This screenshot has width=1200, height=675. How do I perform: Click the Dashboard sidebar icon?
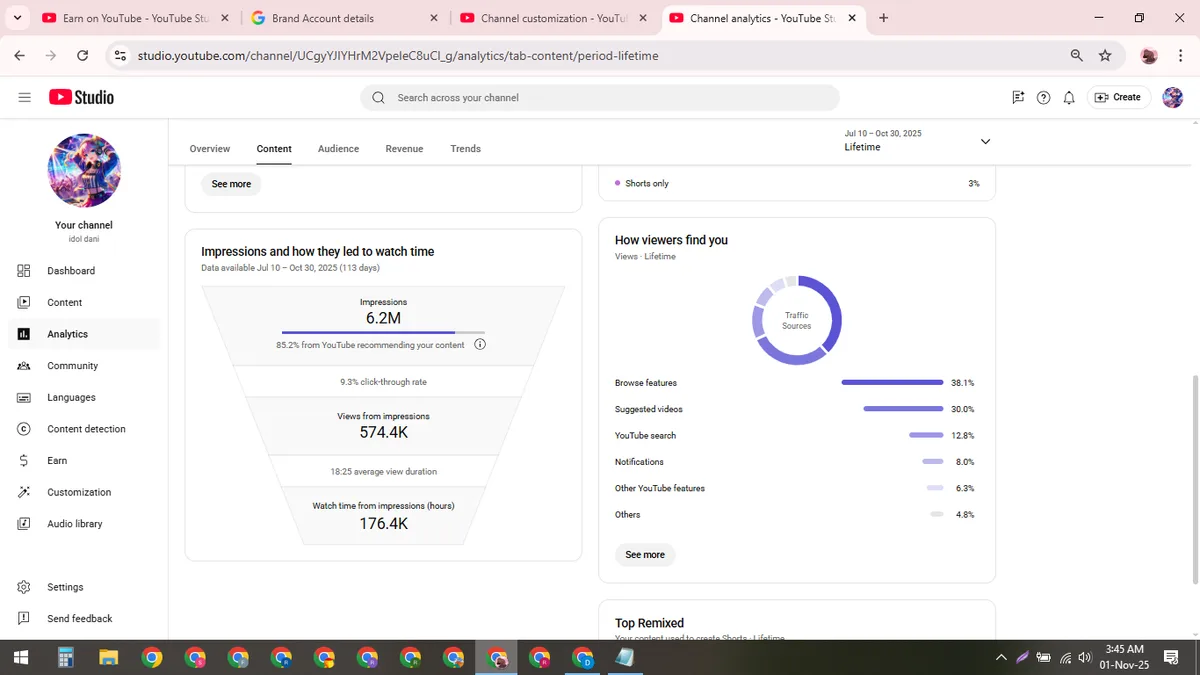point(24,271)
